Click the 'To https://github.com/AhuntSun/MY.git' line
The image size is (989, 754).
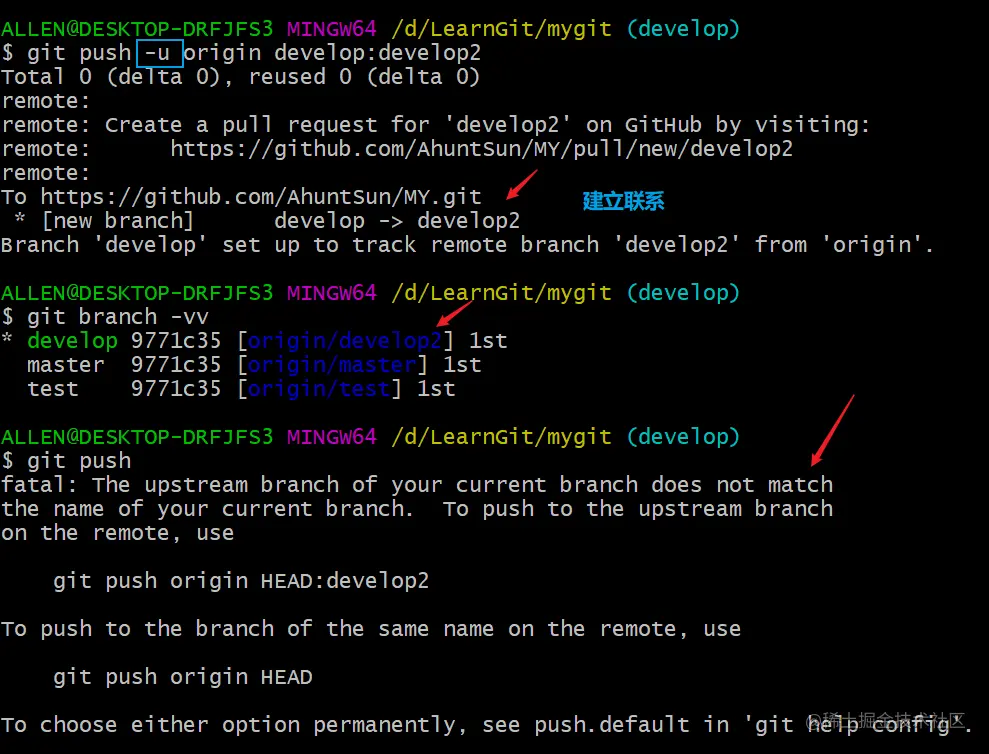pyautogui.click(x=241, y=197)
